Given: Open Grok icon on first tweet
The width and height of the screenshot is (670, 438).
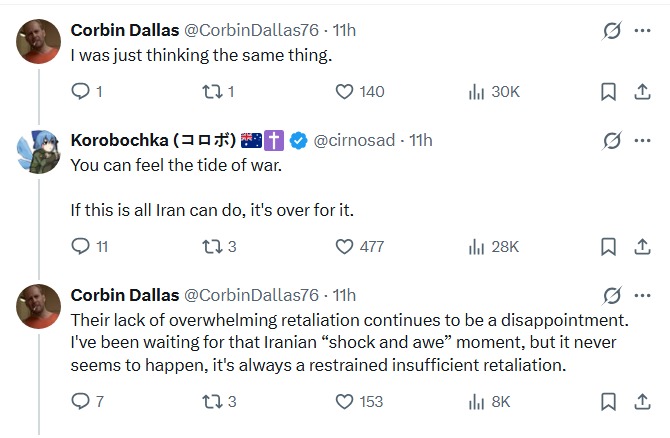Looking at the screenshot, I should 612,30.
